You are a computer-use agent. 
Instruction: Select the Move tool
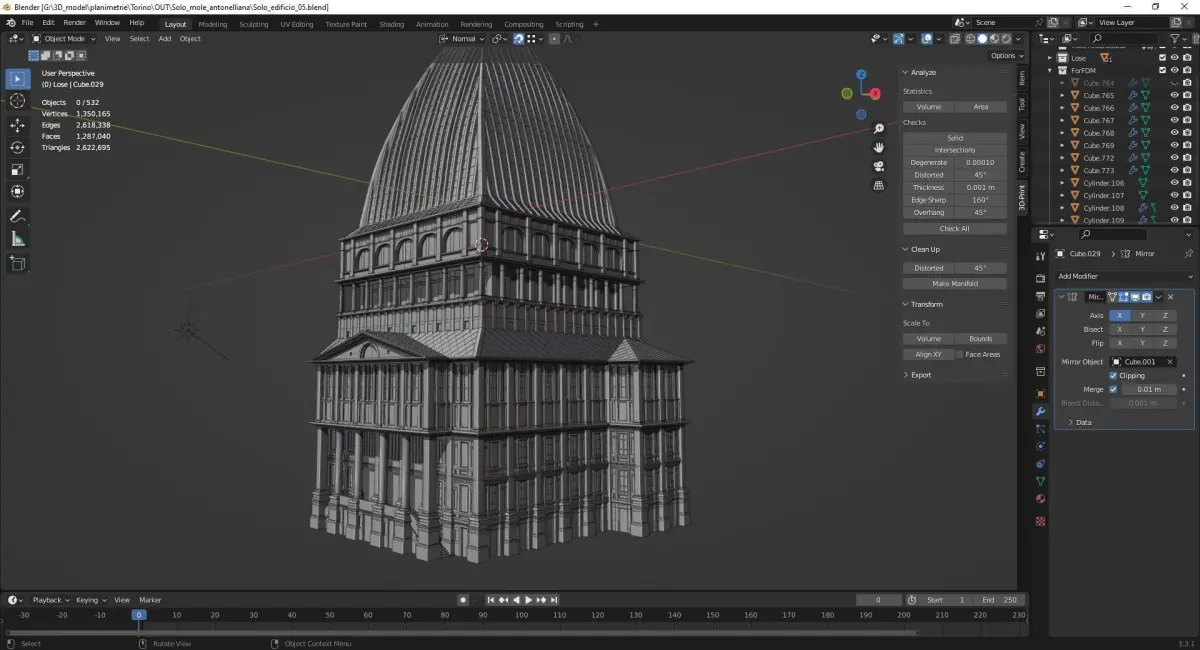pos(17,125)
